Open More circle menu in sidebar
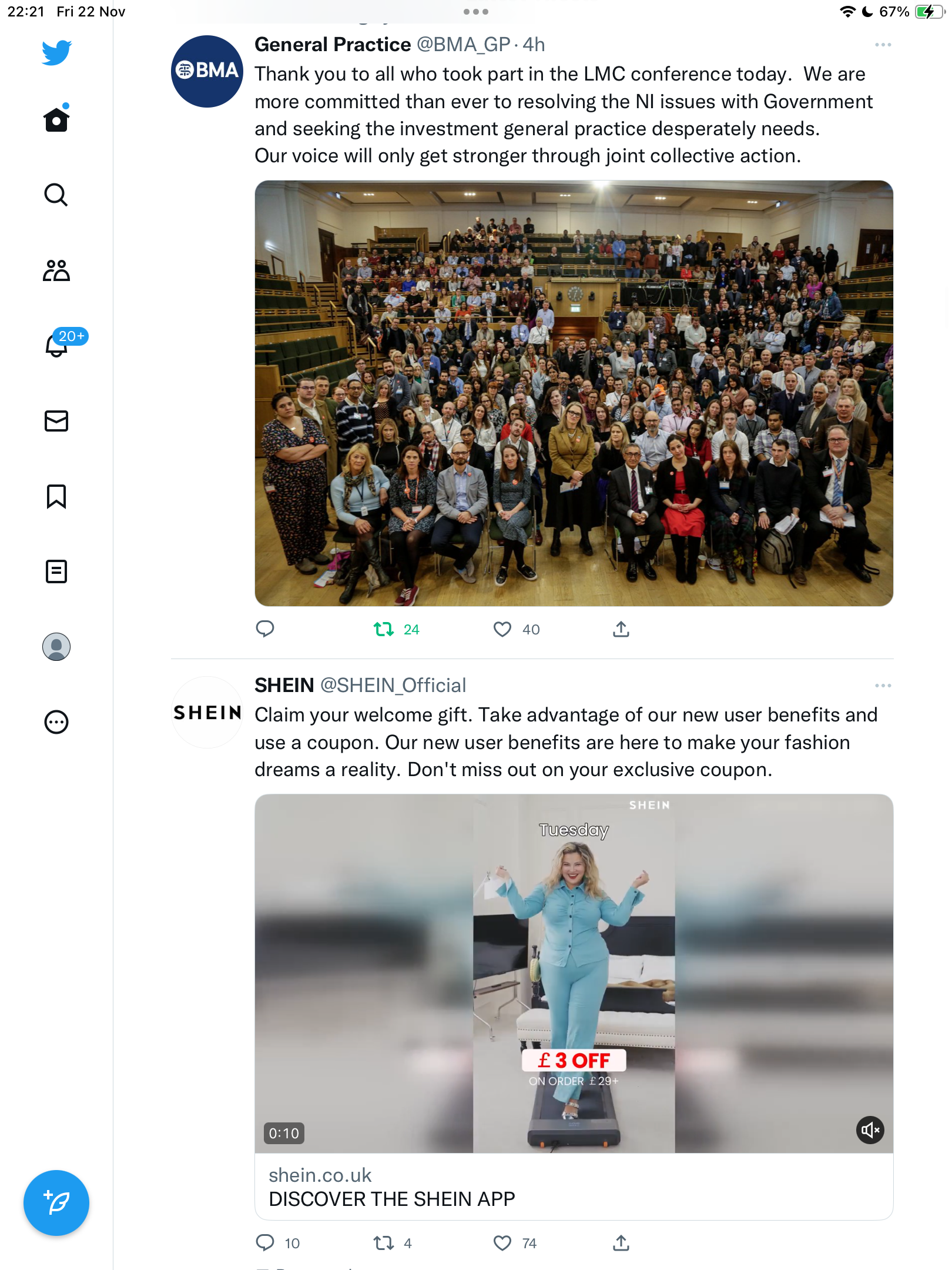 [56, 722]
